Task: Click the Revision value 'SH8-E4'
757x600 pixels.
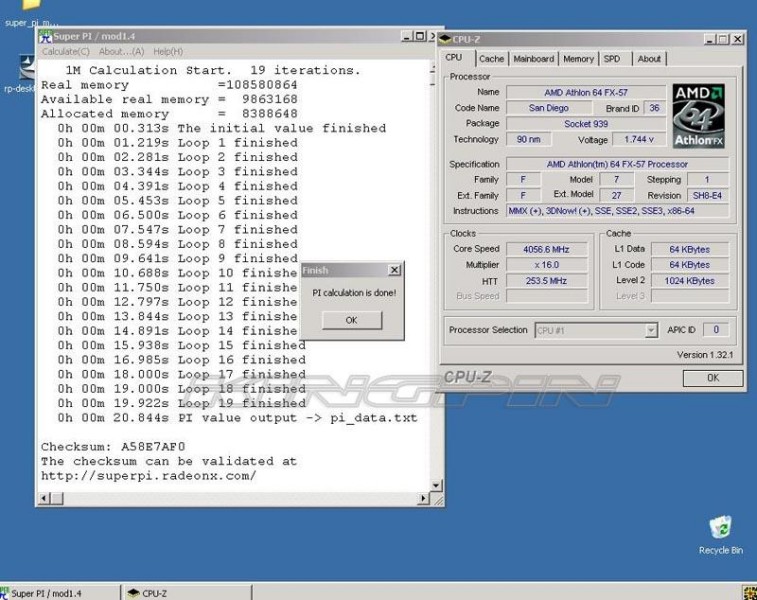Action: (707, 195)
